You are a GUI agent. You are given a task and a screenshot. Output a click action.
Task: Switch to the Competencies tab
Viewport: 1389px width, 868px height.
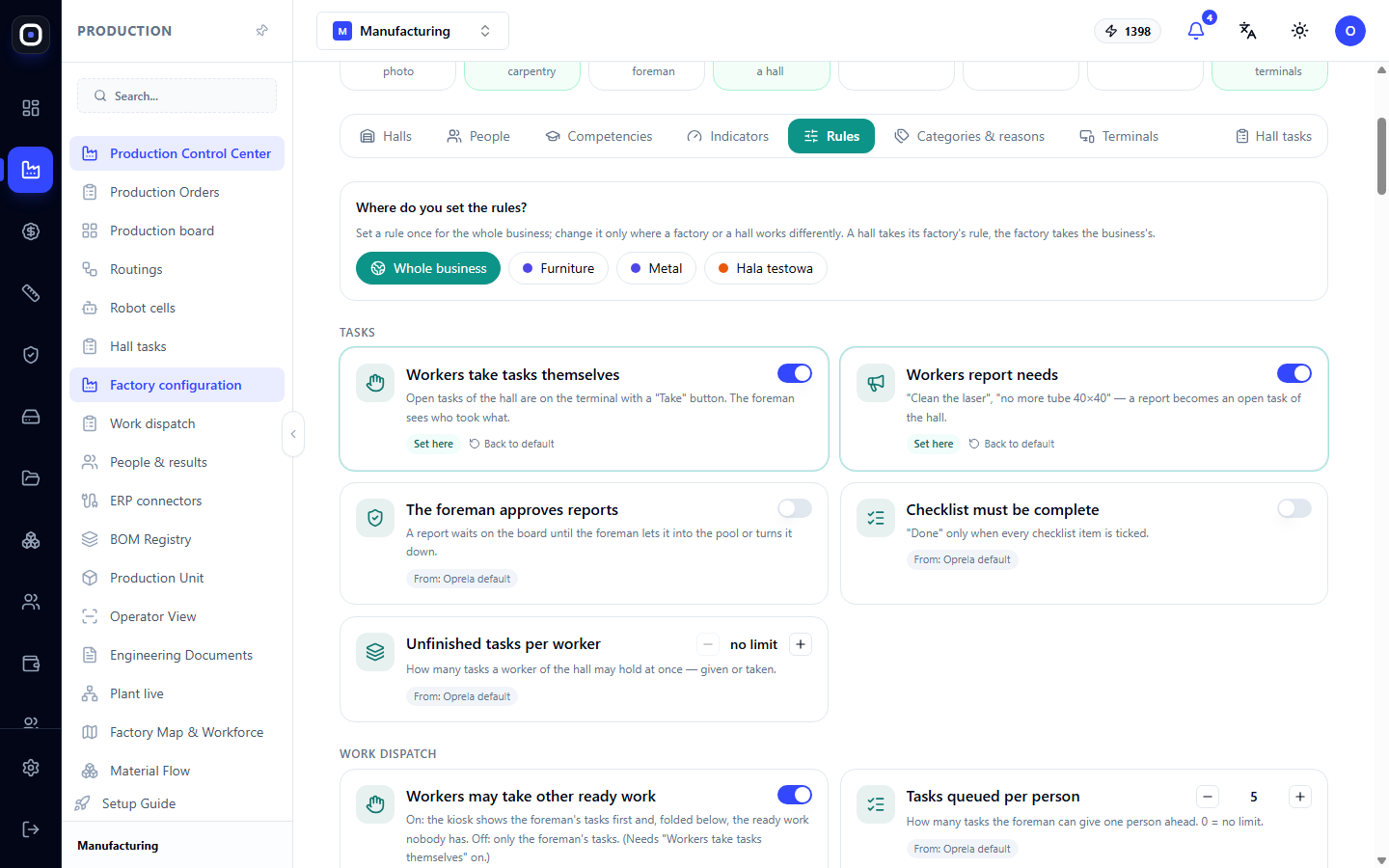[x=599, y=136]
